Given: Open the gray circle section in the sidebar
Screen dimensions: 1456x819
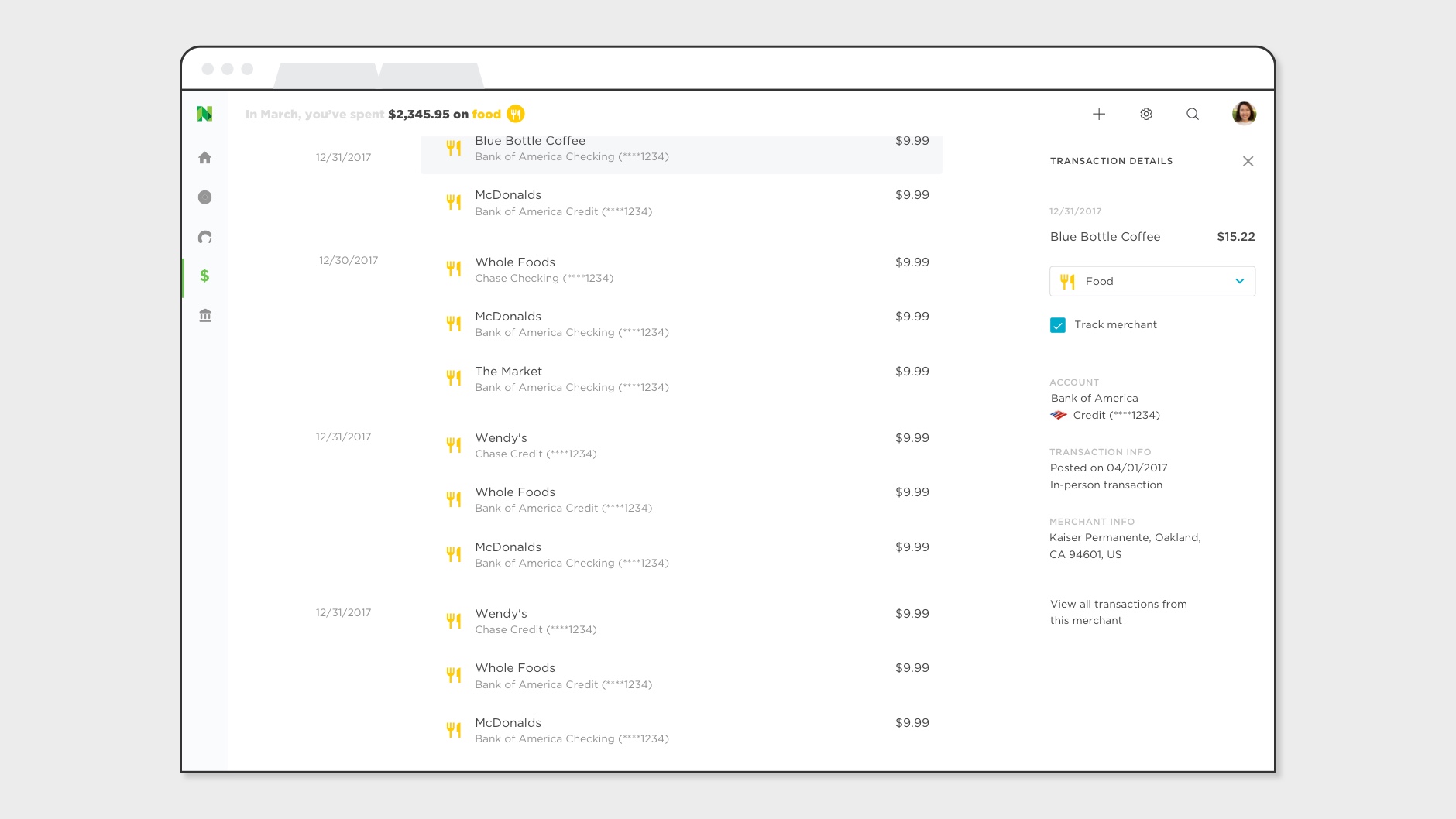Looking at the screenshot, I should tap(204, 197).
